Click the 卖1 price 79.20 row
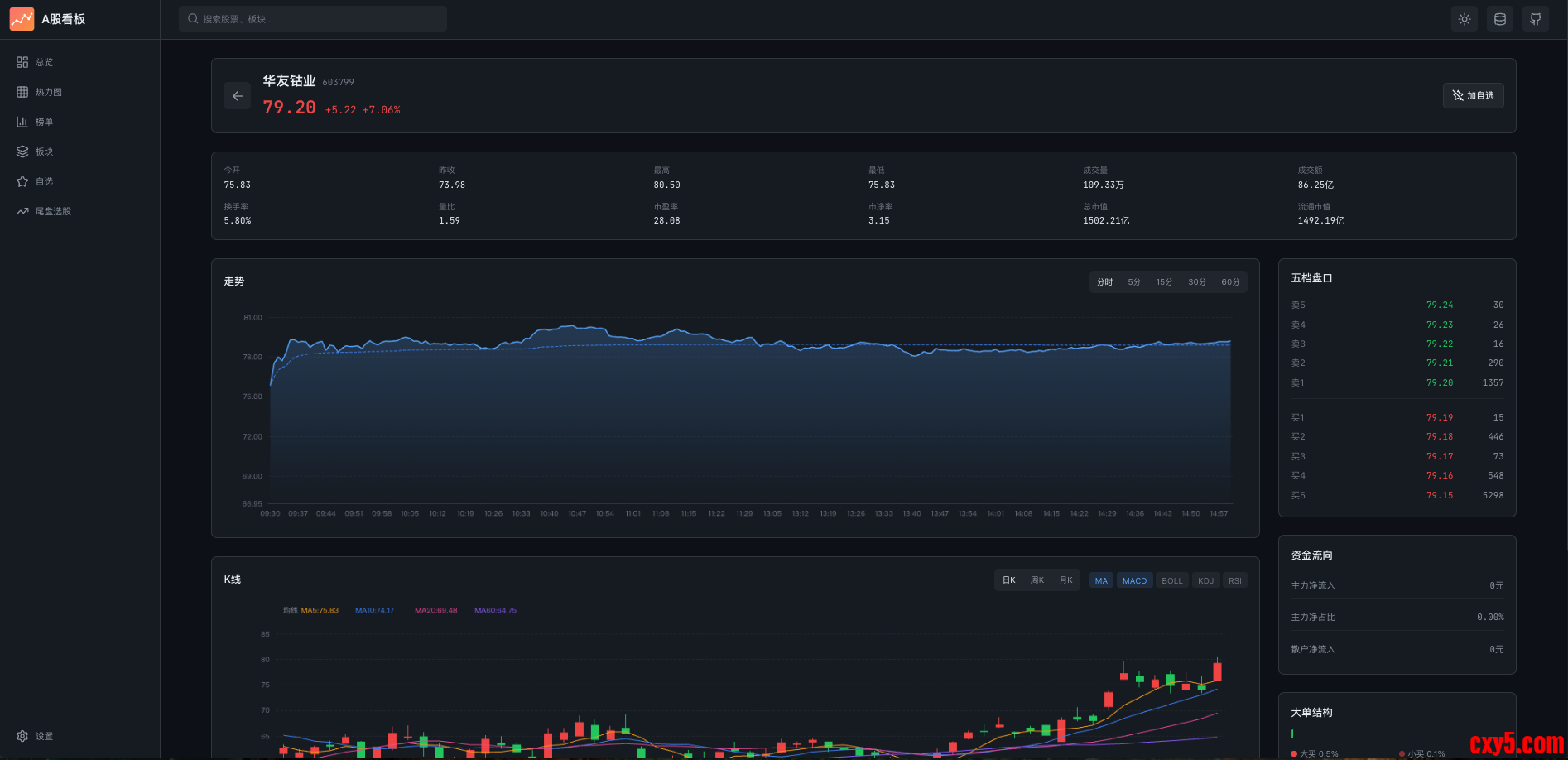1568x760 pixels. 1397,382
